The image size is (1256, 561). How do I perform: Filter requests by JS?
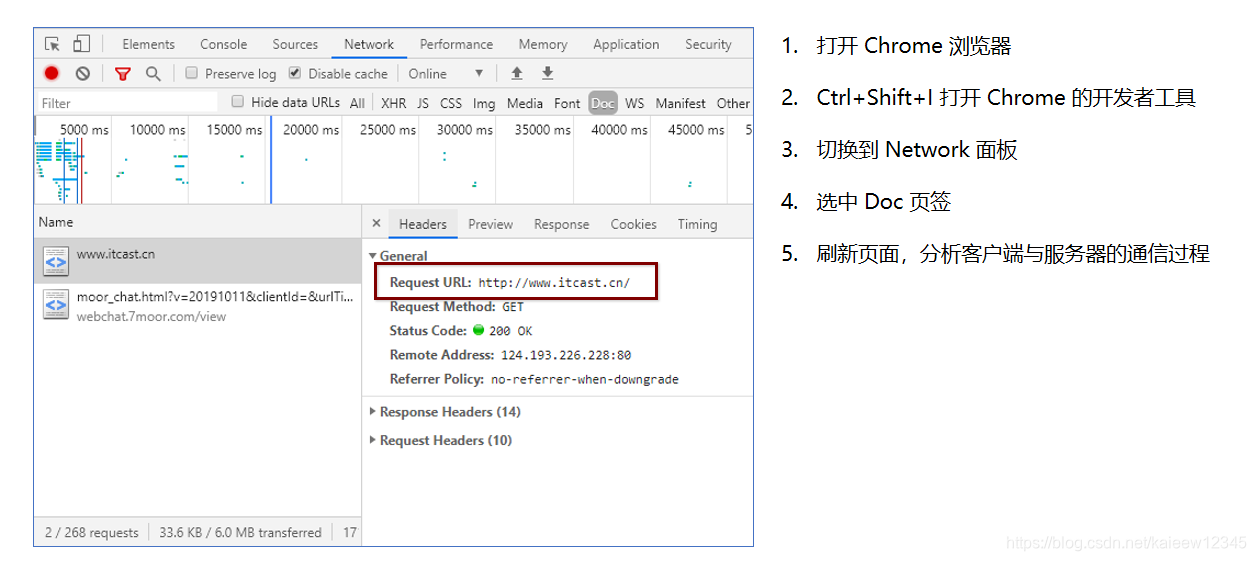point(423,103)
